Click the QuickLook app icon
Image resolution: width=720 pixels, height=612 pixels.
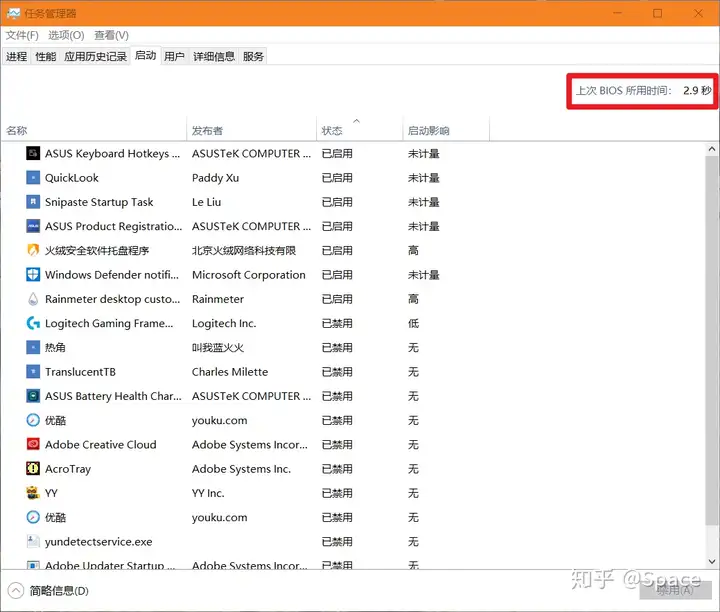pyautogui.click(x=33, y=178)
